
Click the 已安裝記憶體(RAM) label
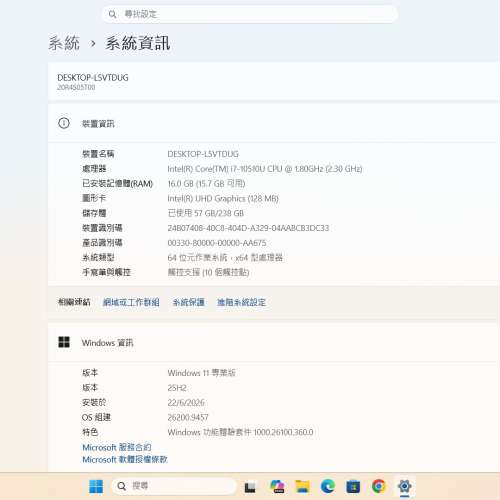pos(117,184)
